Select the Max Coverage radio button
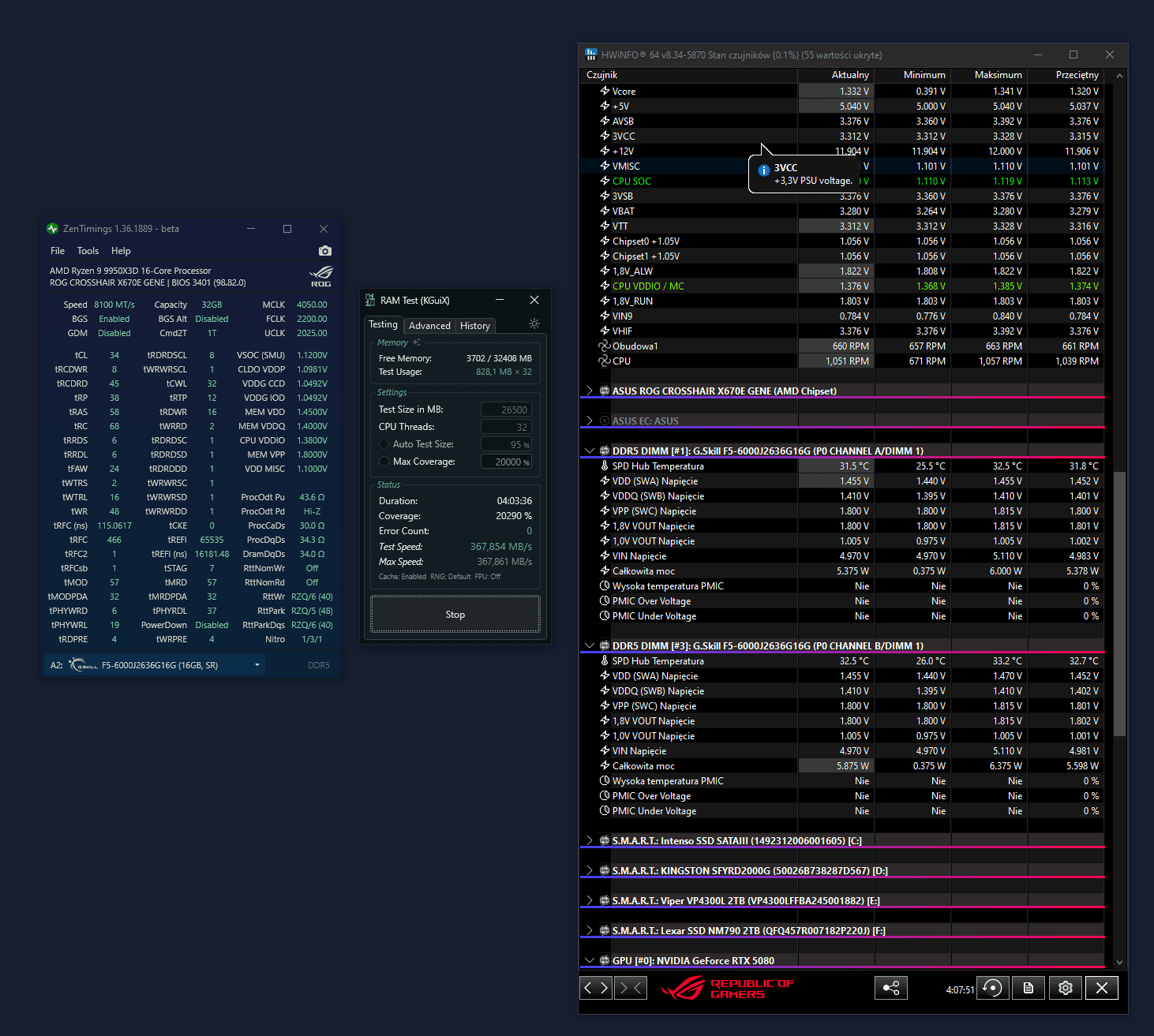 coord(384,462)
